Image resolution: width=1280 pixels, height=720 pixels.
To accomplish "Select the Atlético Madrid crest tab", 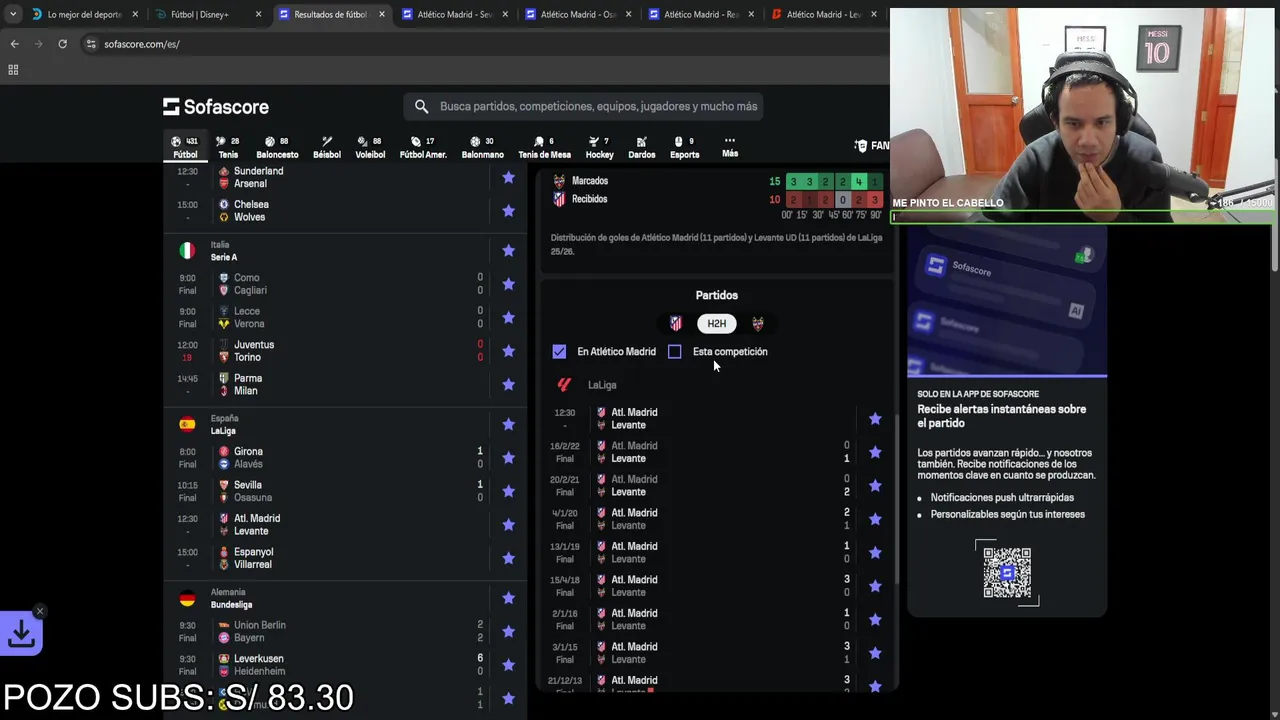I will 676,323.
